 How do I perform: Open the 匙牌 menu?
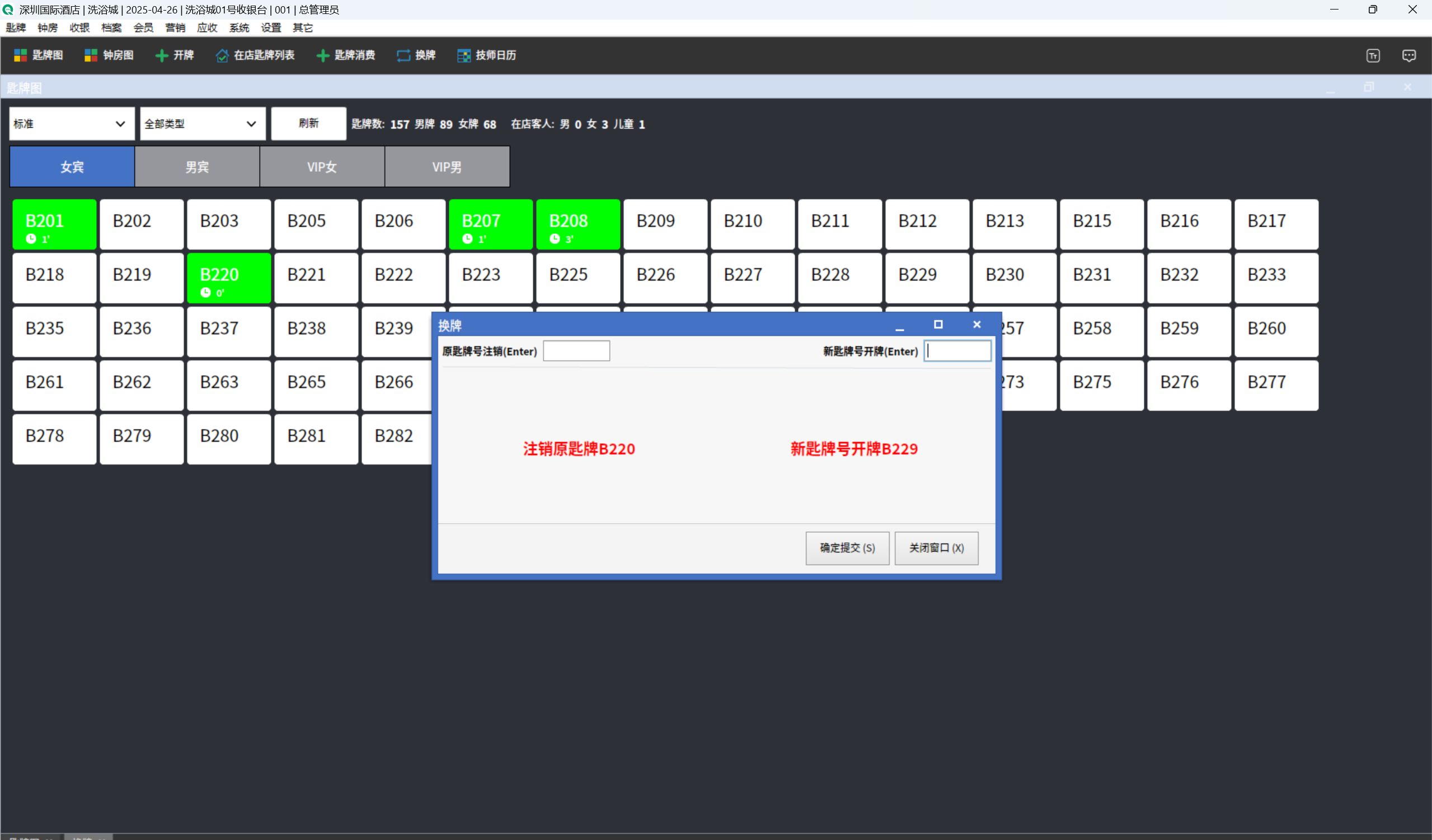[16, 28]
